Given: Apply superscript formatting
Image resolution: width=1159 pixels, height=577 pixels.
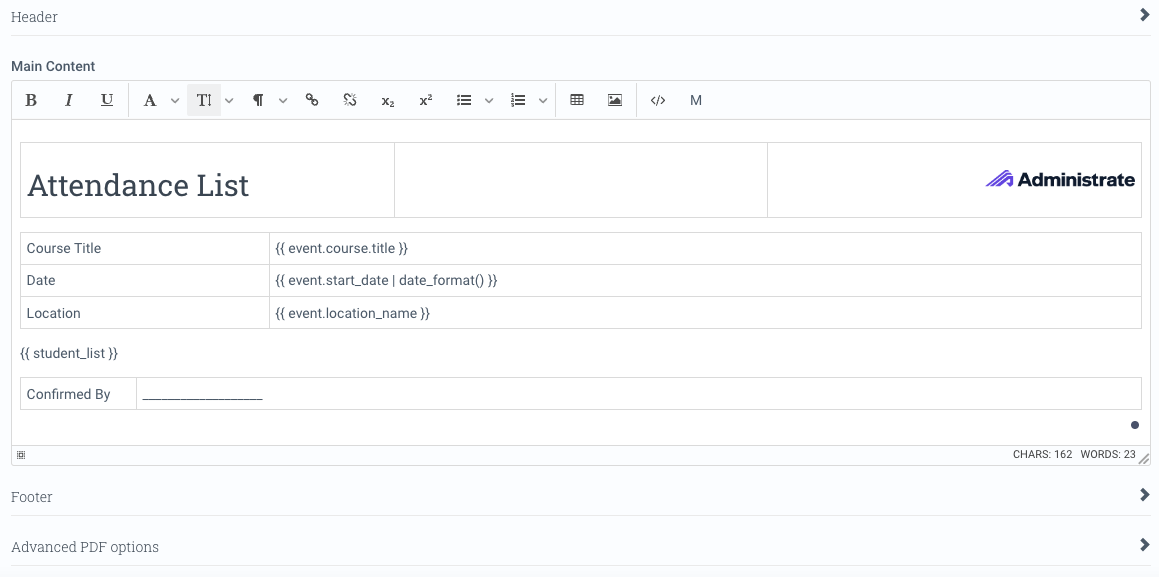Looking at the screenshot, I should click(425, 100).
